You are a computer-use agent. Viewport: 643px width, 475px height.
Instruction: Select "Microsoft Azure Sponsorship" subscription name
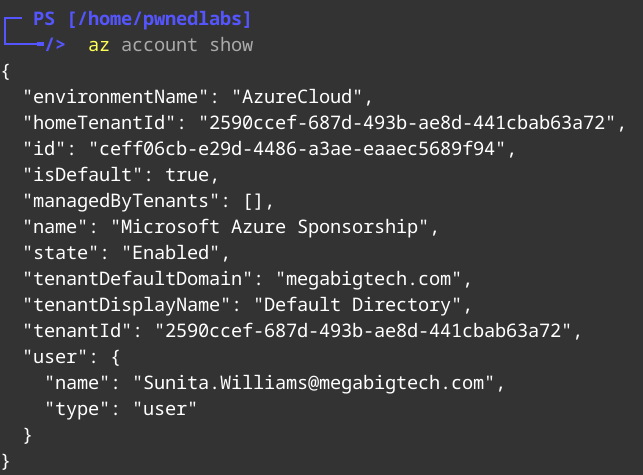tap(274, 227)
